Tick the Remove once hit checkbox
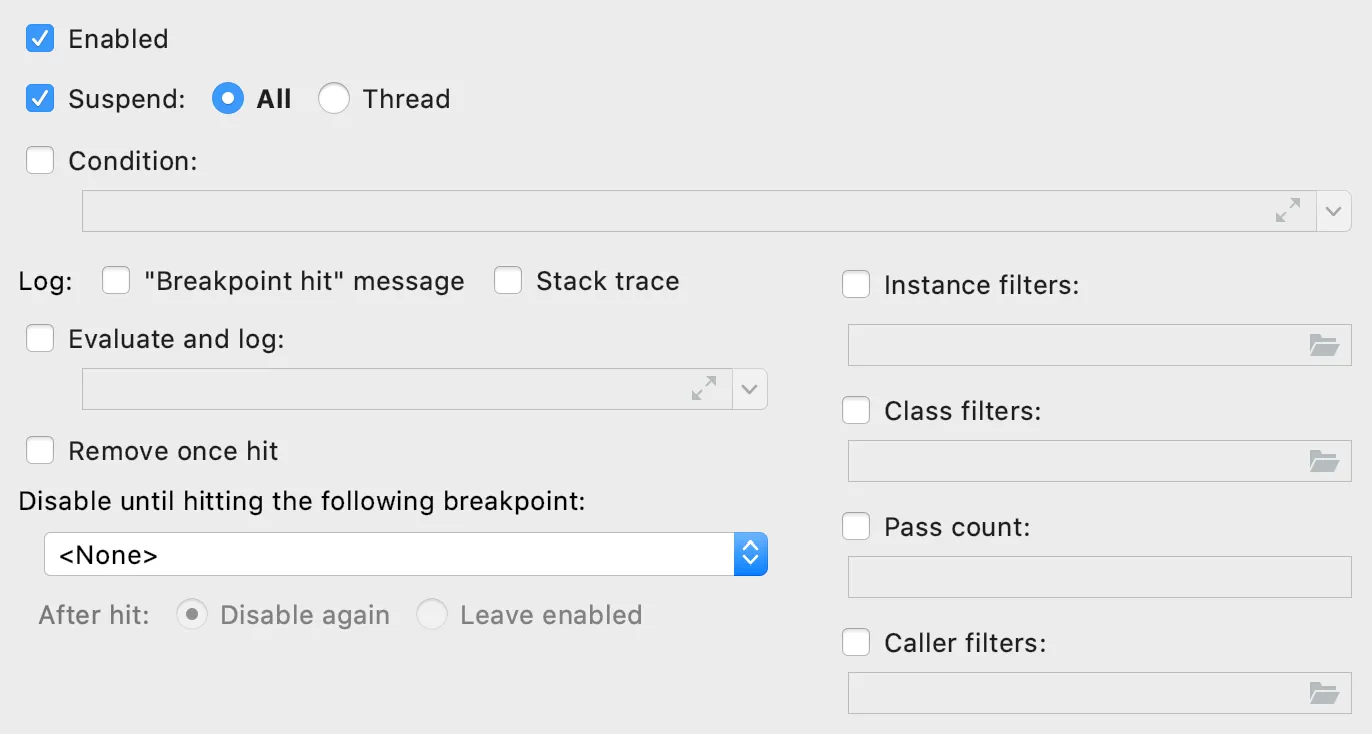The height and width of the screenshot is (734, 1372). click(40, 451)
